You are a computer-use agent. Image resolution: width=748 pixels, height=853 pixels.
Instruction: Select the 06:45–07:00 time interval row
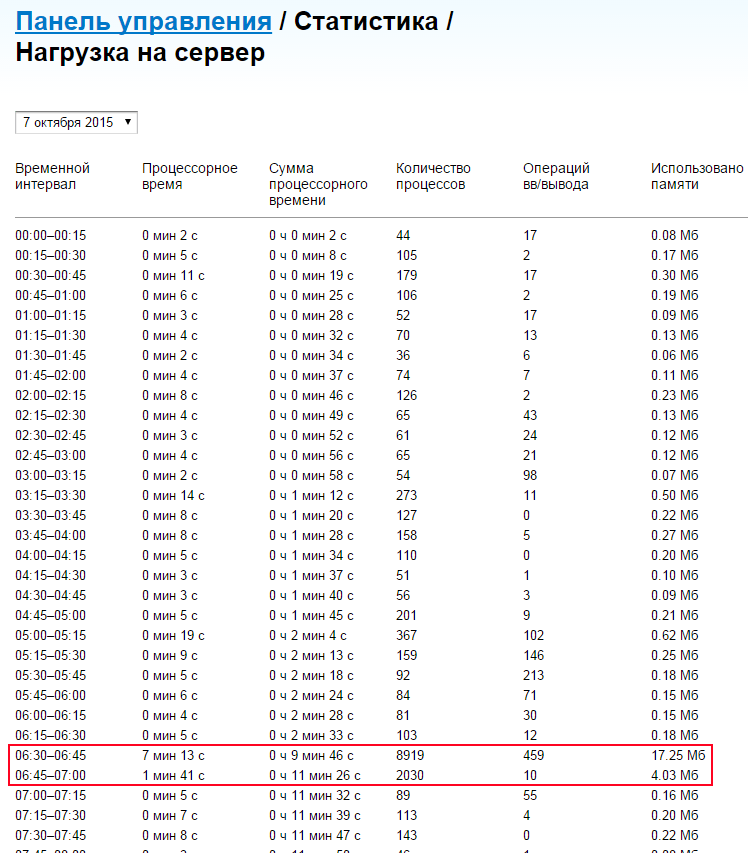[51, 775]
